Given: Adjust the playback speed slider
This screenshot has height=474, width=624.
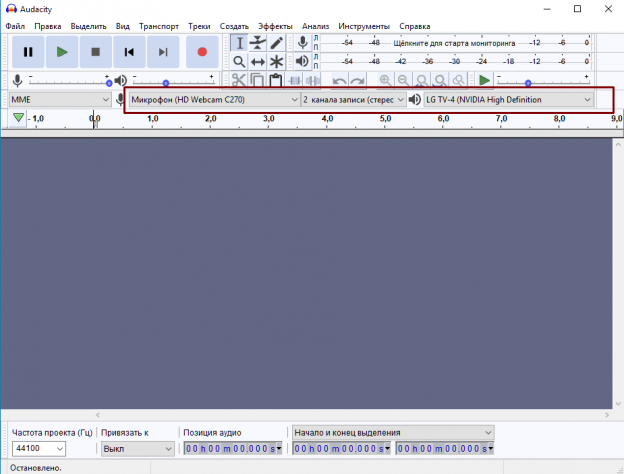Looking at the screenshot, I should pos(543,82).
